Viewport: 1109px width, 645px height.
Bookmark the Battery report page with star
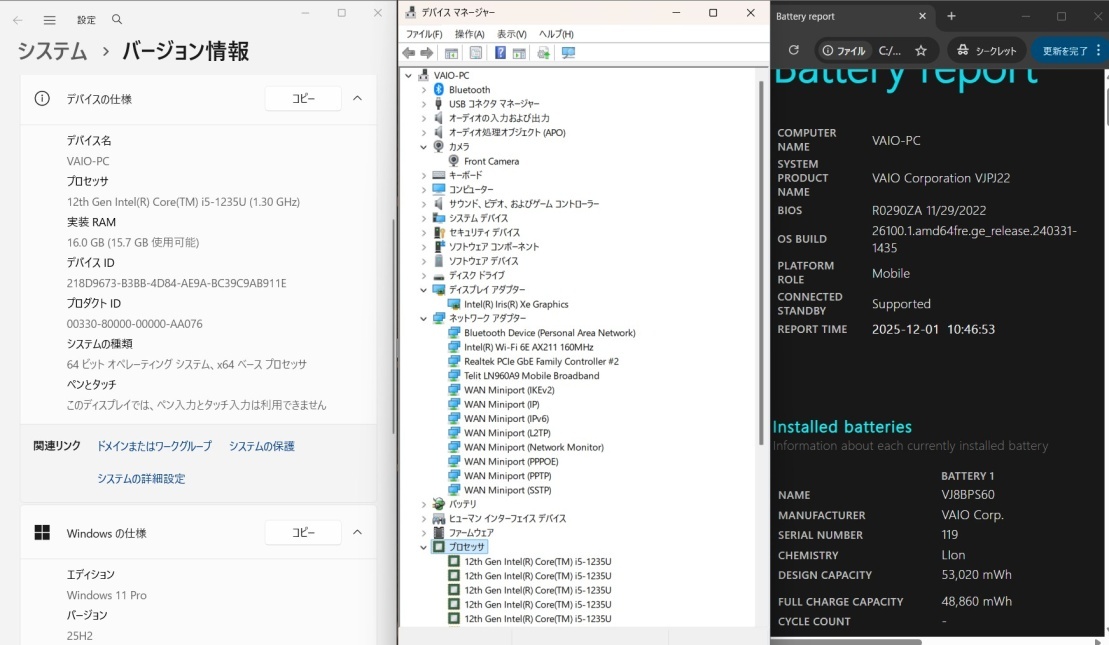pyautogui.click(x=921, y=50)
